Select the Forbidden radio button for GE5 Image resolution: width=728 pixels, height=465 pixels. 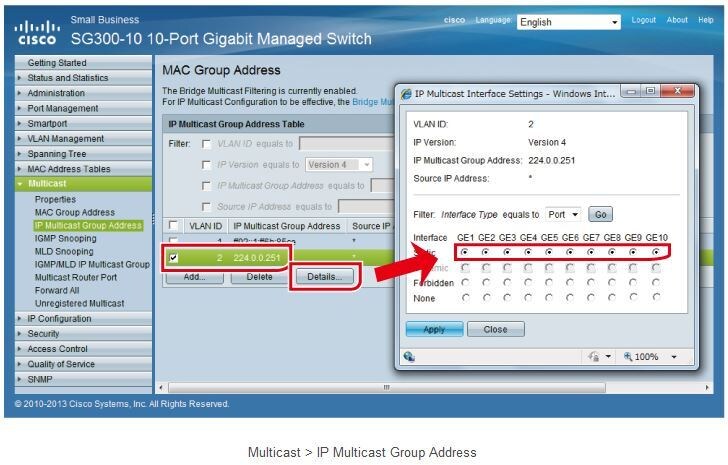click(549, 282)
